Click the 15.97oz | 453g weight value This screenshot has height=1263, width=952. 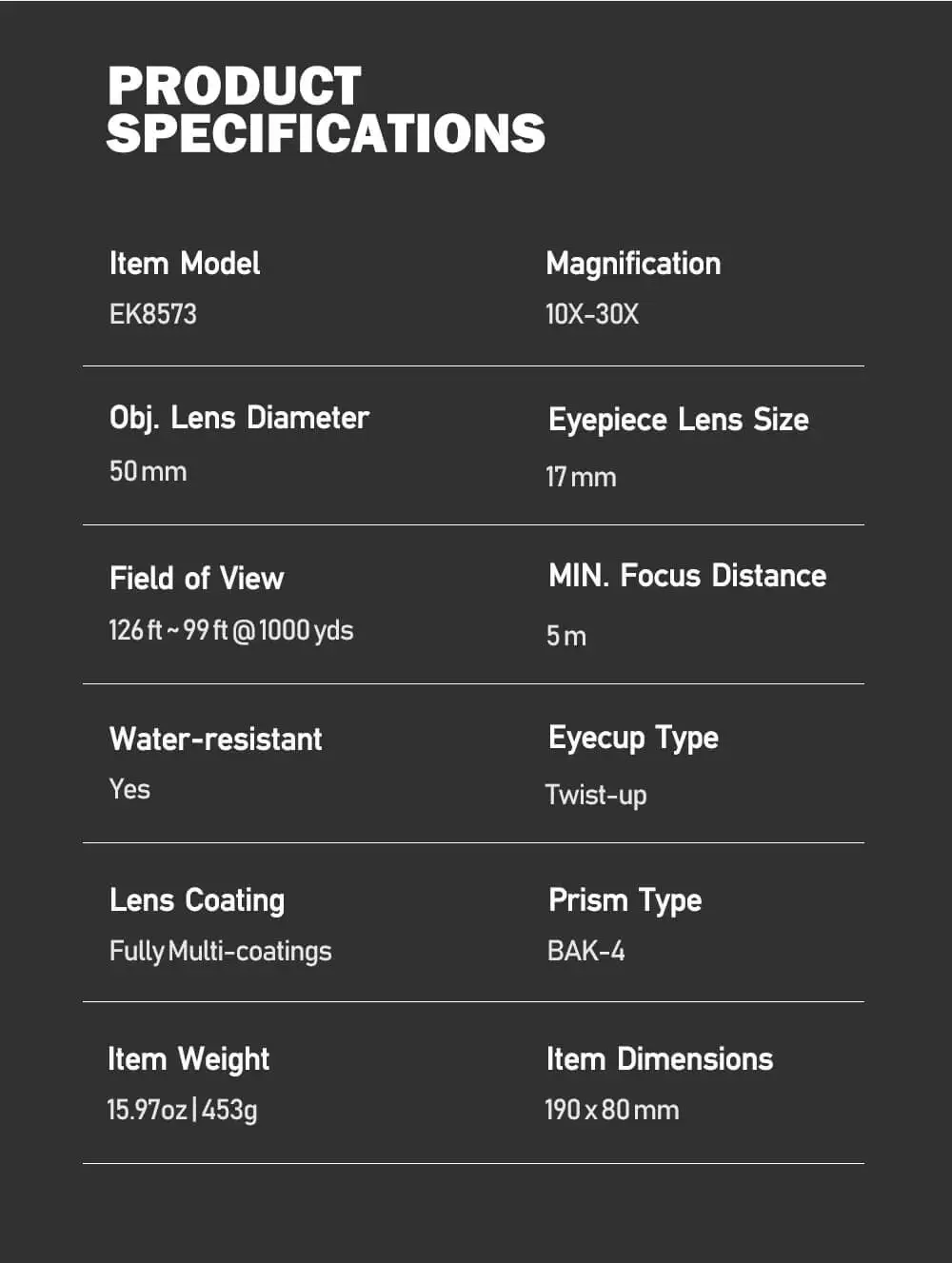tap(182, 1110)
